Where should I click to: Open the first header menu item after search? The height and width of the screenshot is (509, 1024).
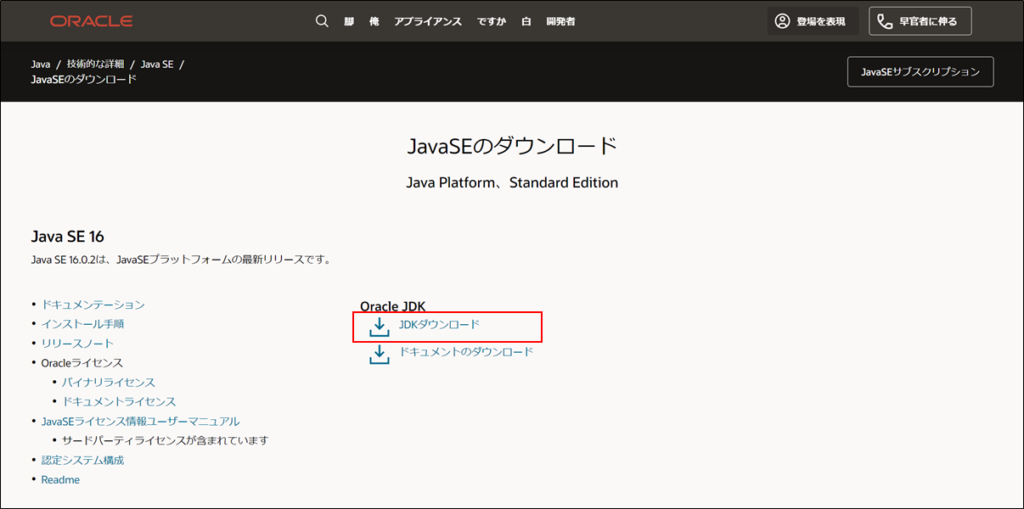click(349, 22)
